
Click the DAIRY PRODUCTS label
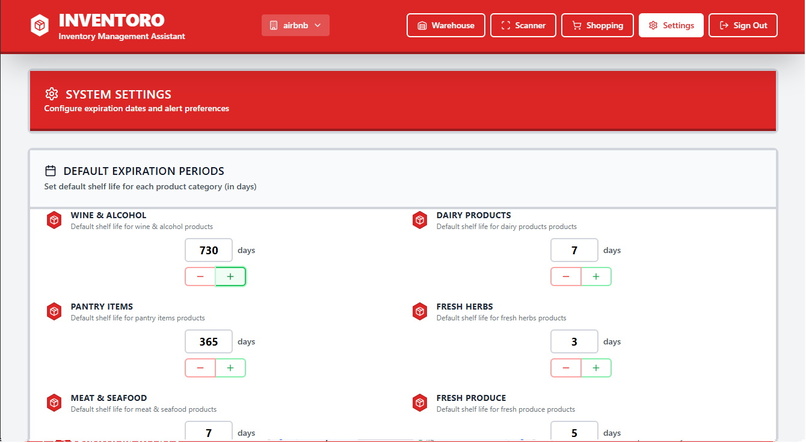[473, 215]
